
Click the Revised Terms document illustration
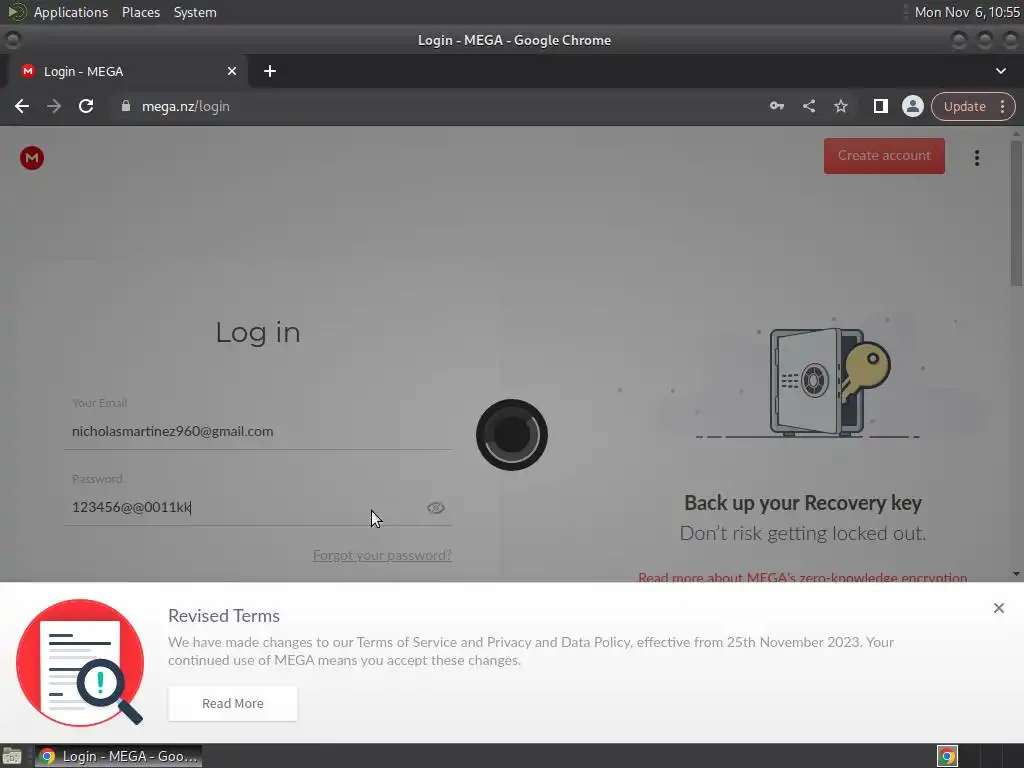pos(80,662)
